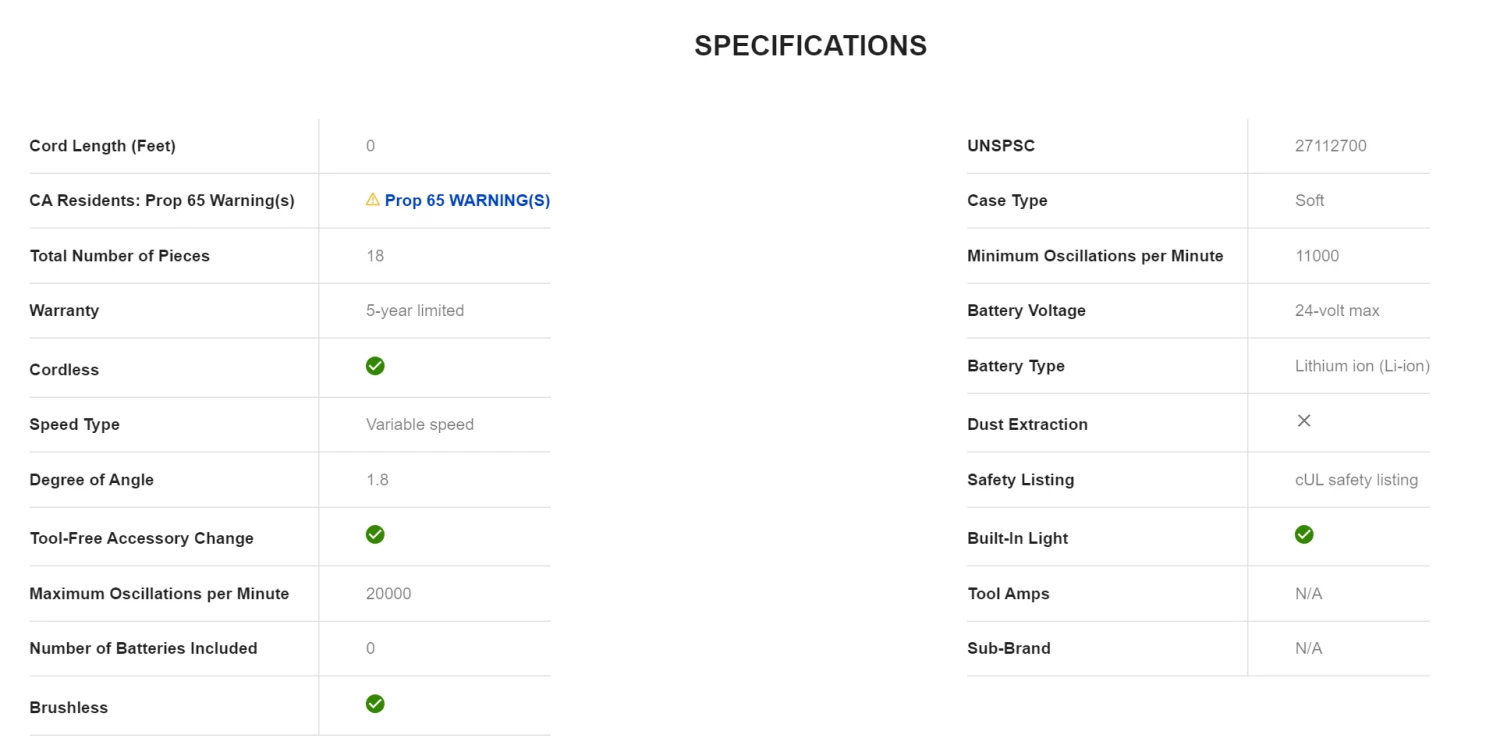Click the UNSPSC code 27112700

click(x=1330, y=146)
